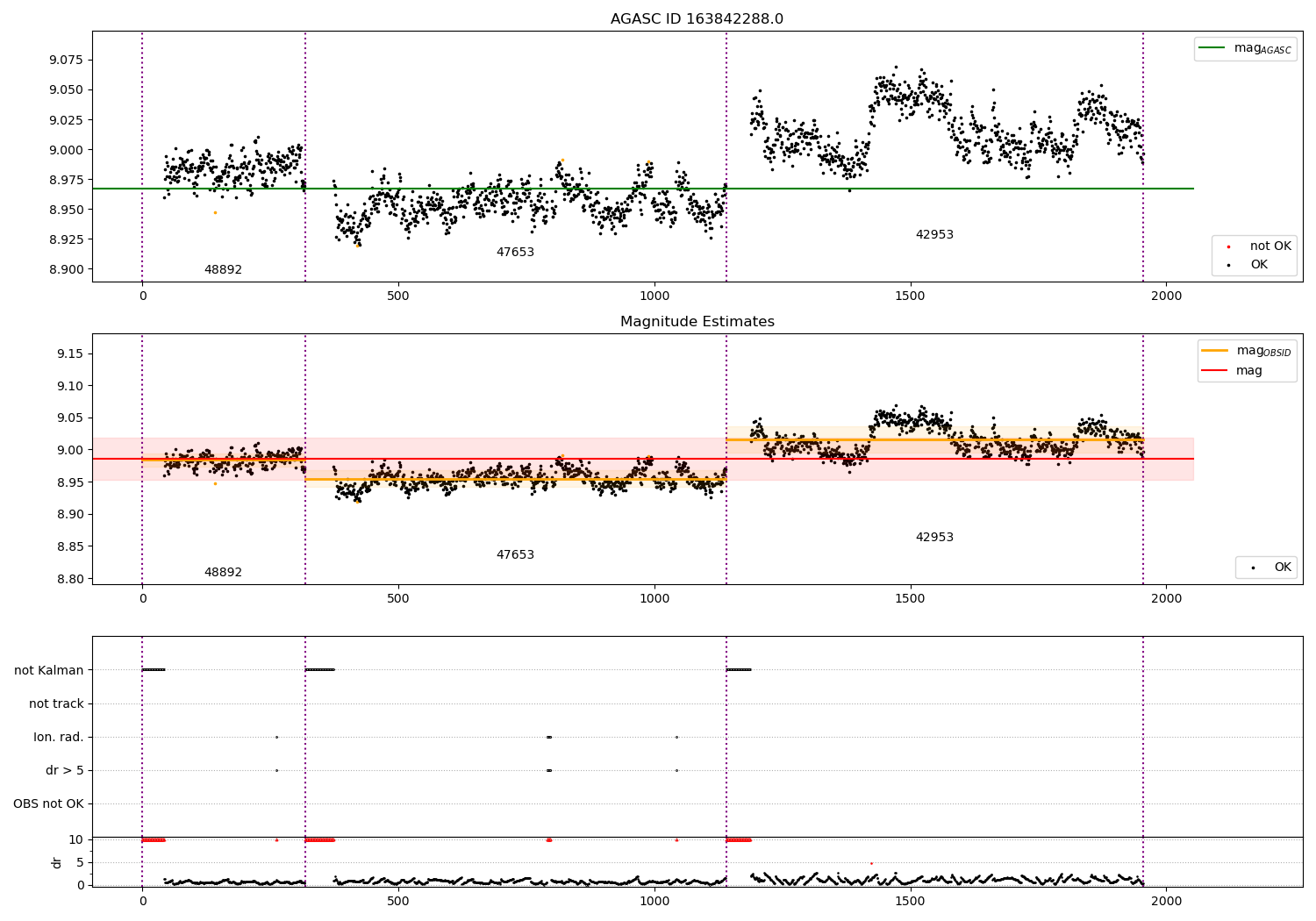Select the mag AGASC legend entry
The width and height of the screenshot is (1316, 921).
[1245, 49]
